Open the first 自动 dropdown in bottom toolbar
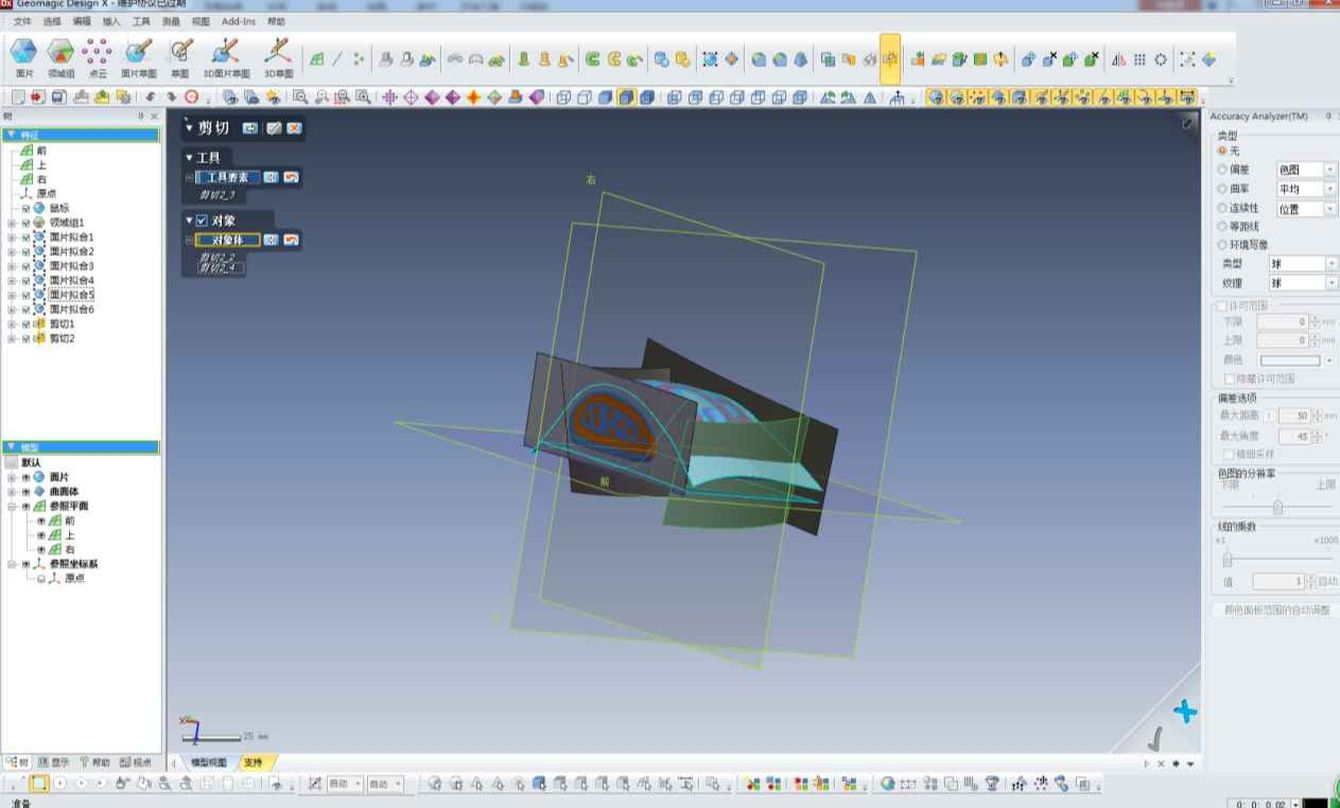 point(345,784)
